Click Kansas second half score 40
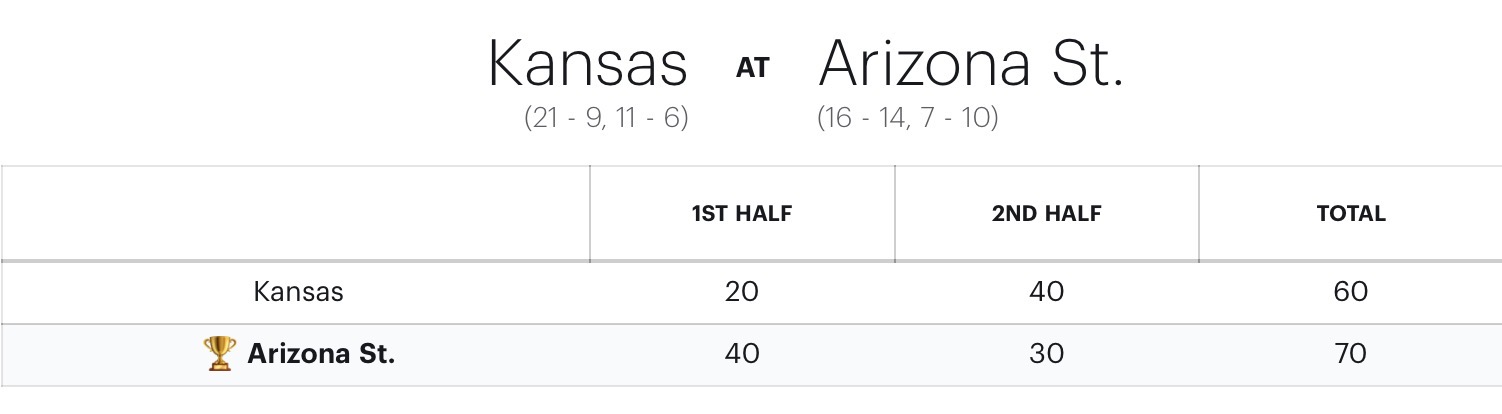This screenshot has width=1502, height=414. point(1046,292)
